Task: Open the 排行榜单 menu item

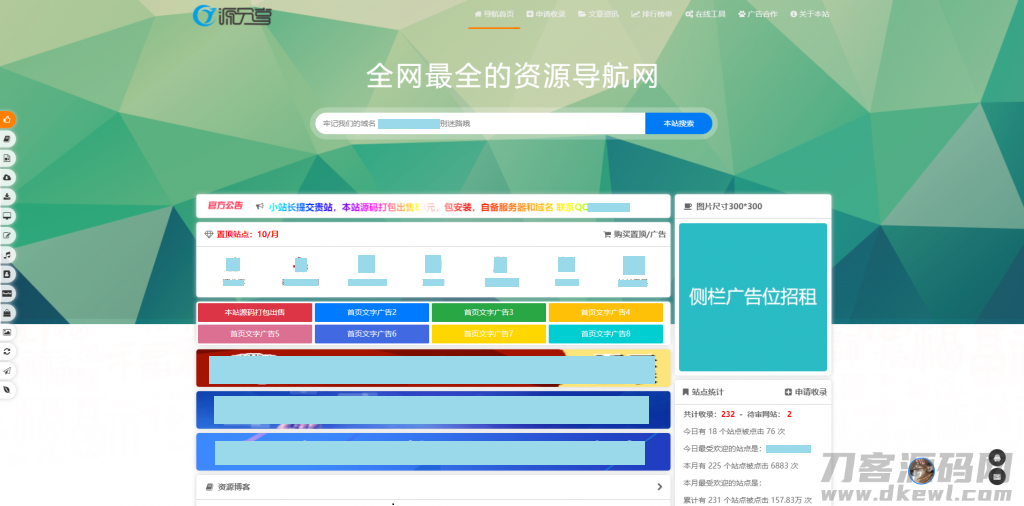Action: [x=652, y=15]
